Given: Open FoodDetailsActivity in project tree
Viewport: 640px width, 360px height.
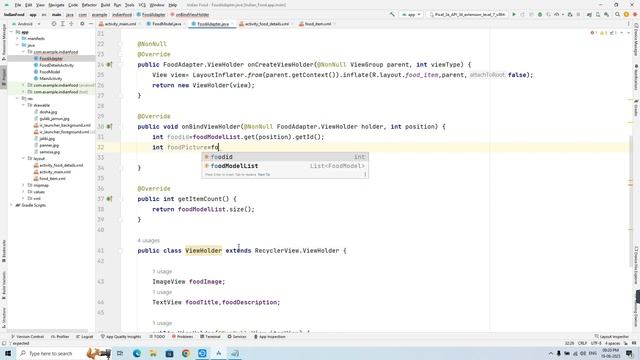Looking at the screenshot, I should [56, 65].
